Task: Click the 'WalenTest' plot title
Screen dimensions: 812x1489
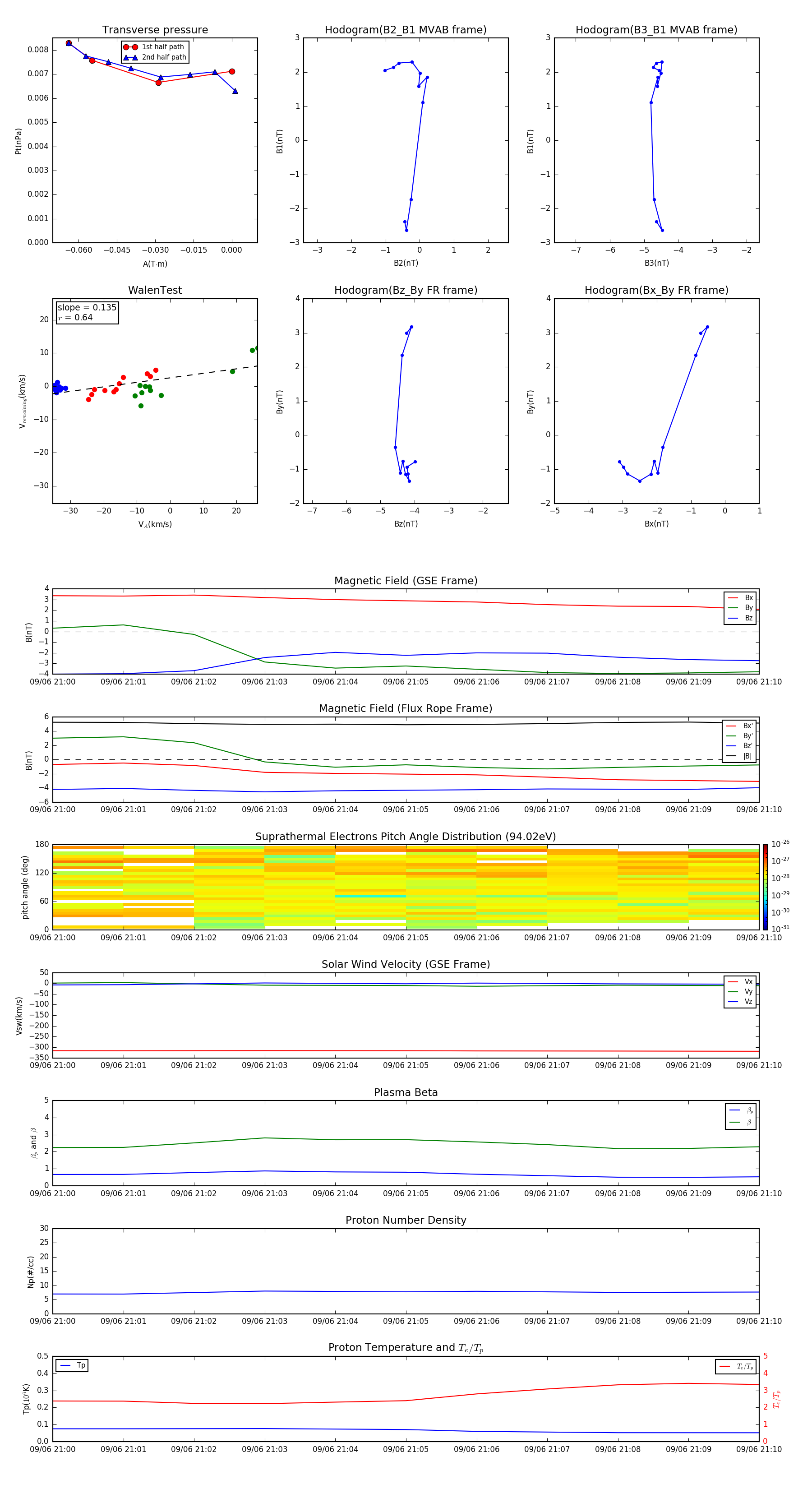Action: click(155, 290)
